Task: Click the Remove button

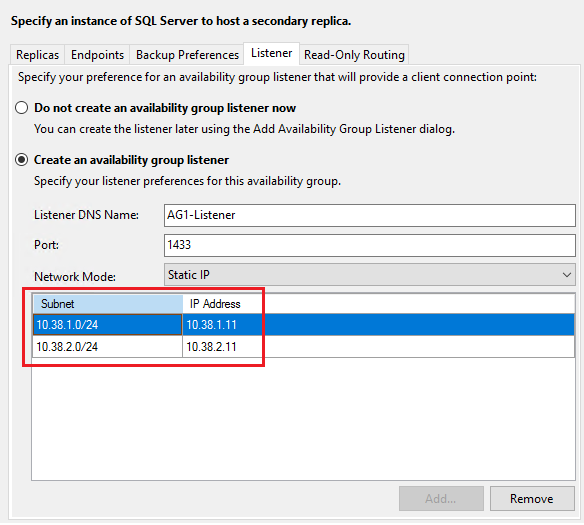Action: tap(532, 499)
